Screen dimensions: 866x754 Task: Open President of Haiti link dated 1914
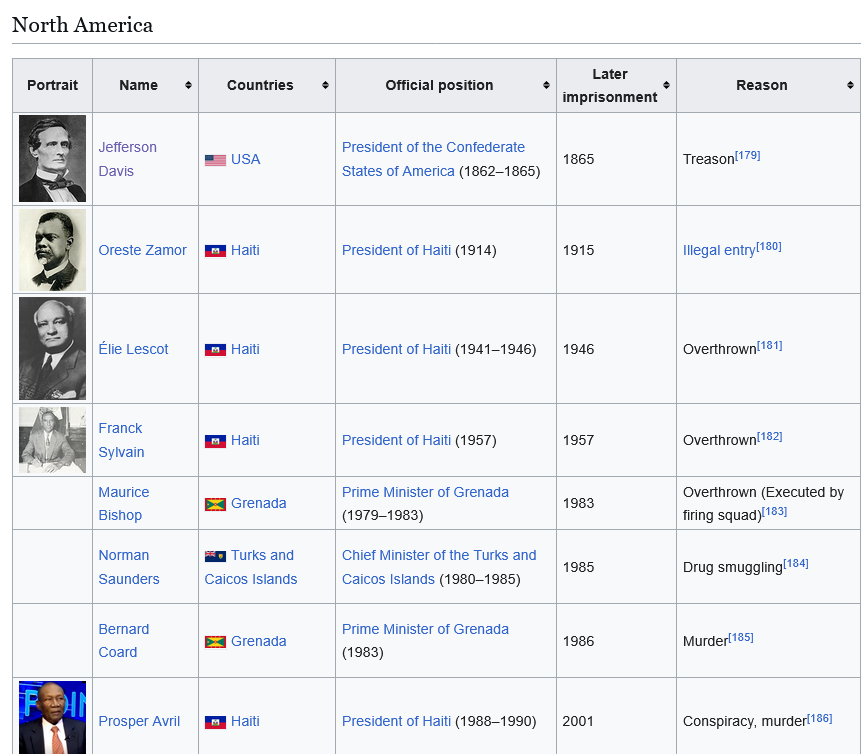click(x=397, y=250)
